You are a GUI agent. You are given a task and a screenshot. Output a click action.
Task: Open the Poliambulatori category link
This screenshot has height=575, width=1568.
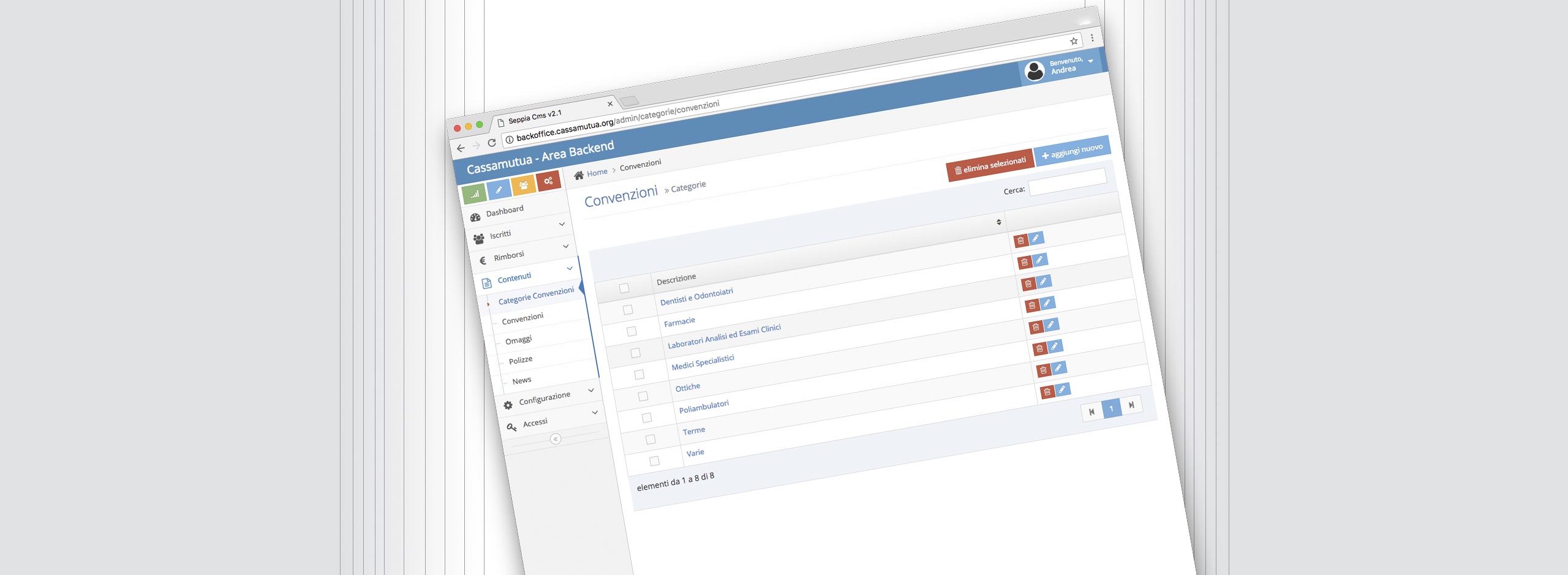coord(704,407)
